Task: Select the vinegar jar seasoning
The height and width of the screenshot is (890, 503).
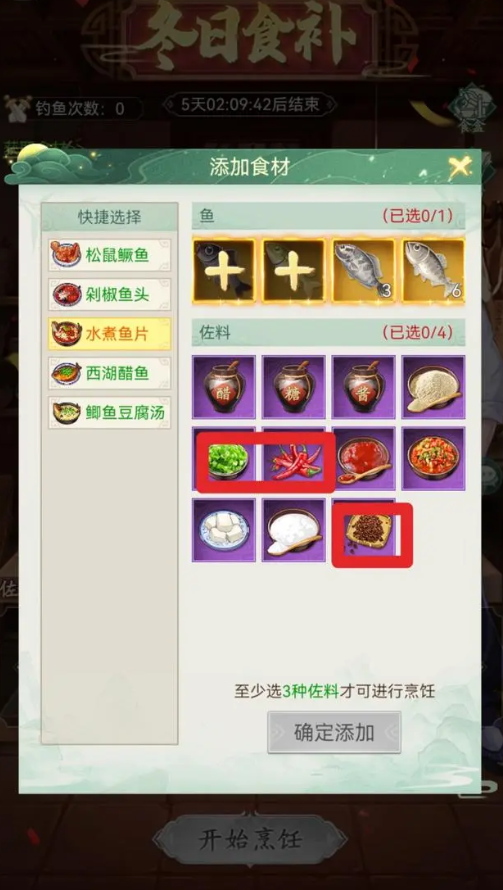Action: click(224, 387)
